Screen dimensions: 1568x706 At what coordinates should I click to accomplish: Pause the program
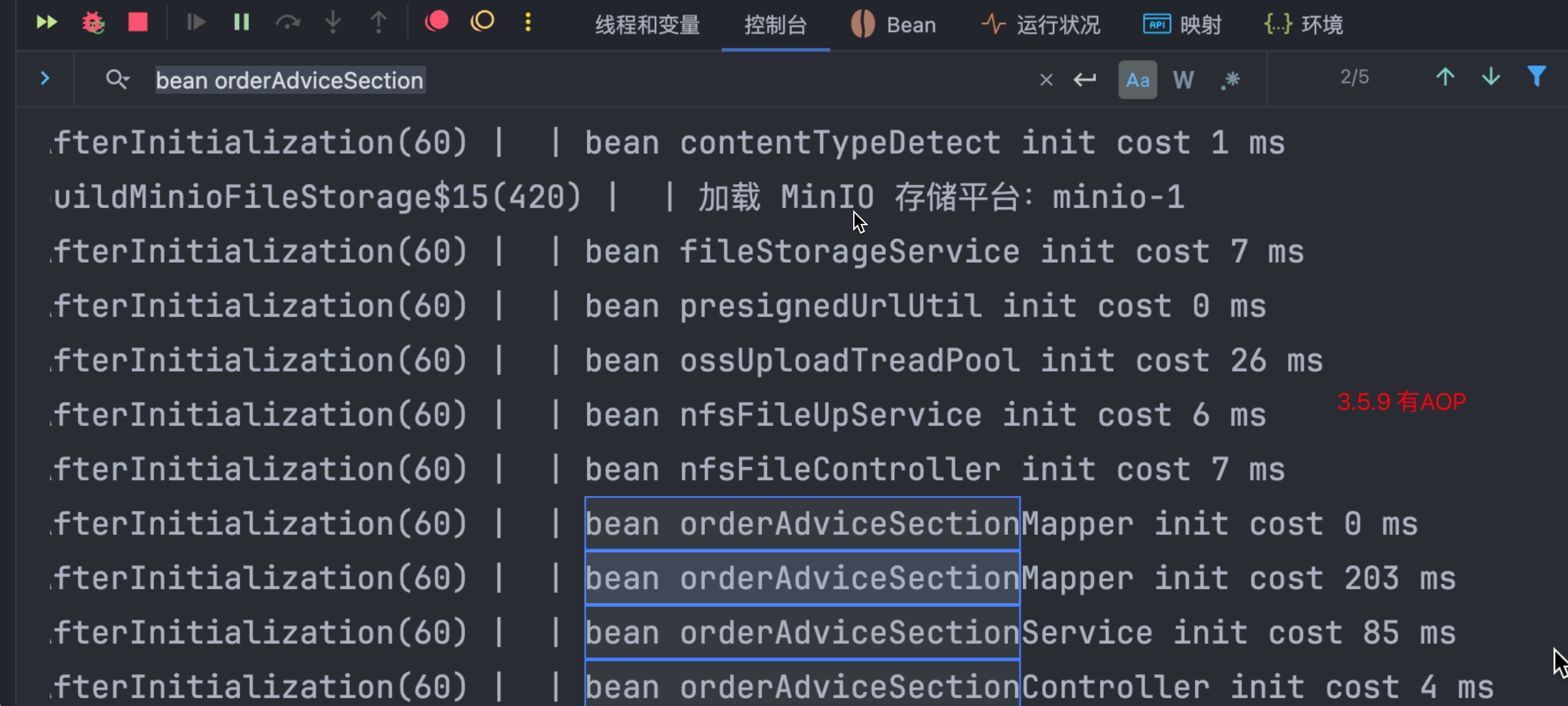pos(241,23)
